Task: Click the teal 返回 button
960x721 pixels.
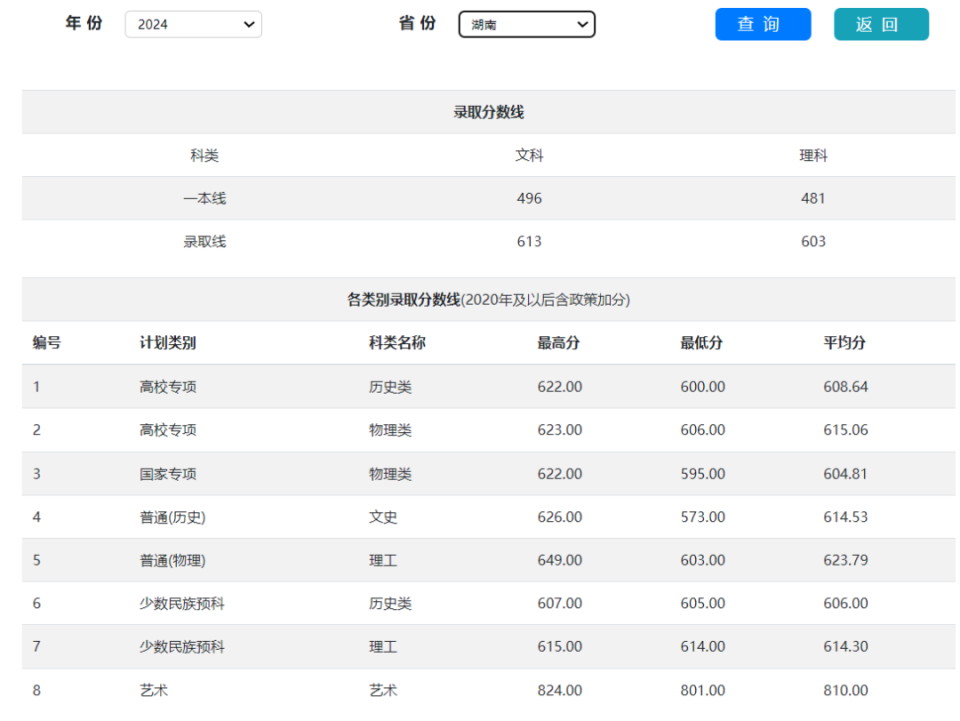Action: click(881, 24)
